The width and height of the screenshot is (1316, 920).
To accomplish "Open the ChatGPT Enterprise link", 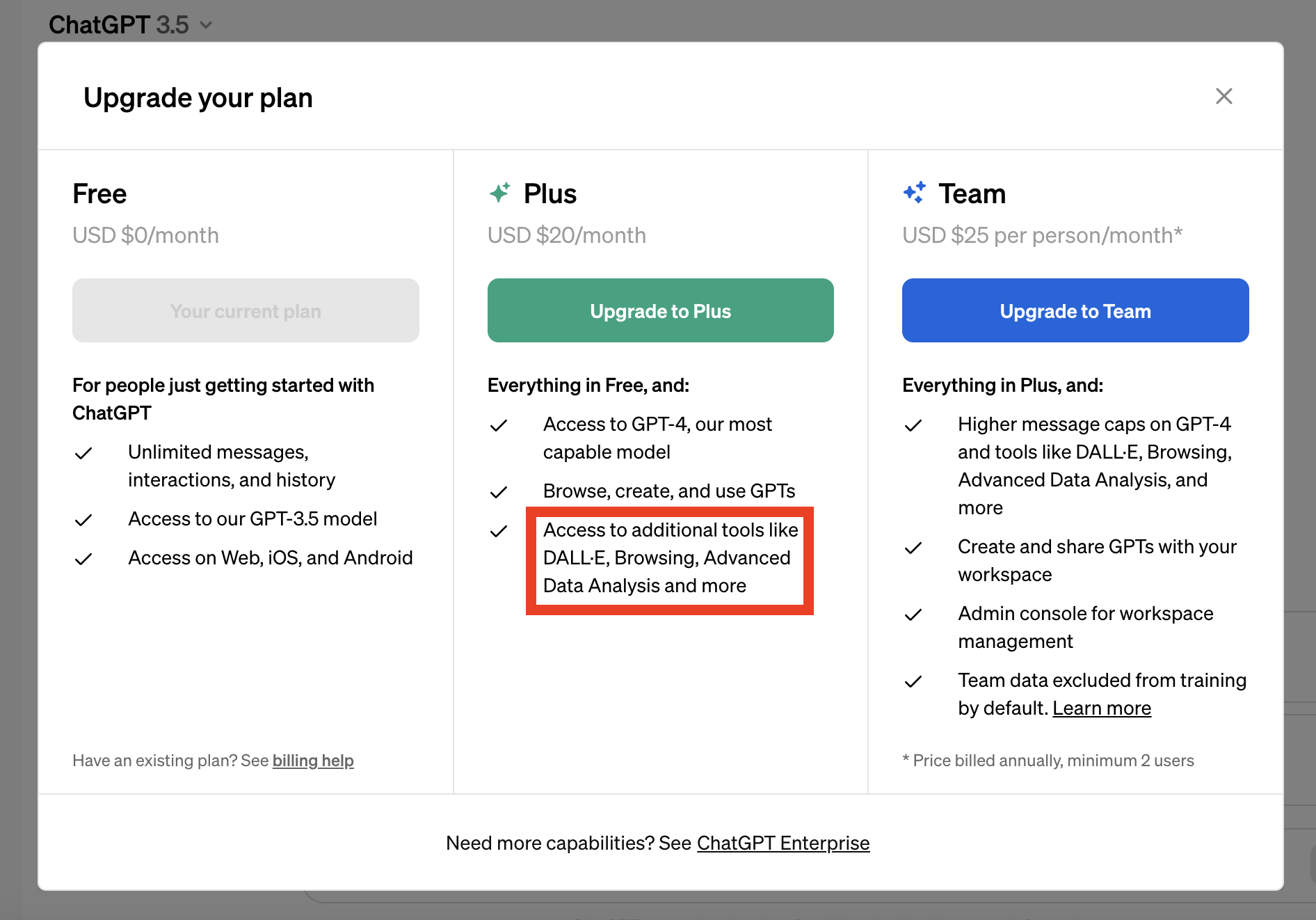I will pos(783,843).
